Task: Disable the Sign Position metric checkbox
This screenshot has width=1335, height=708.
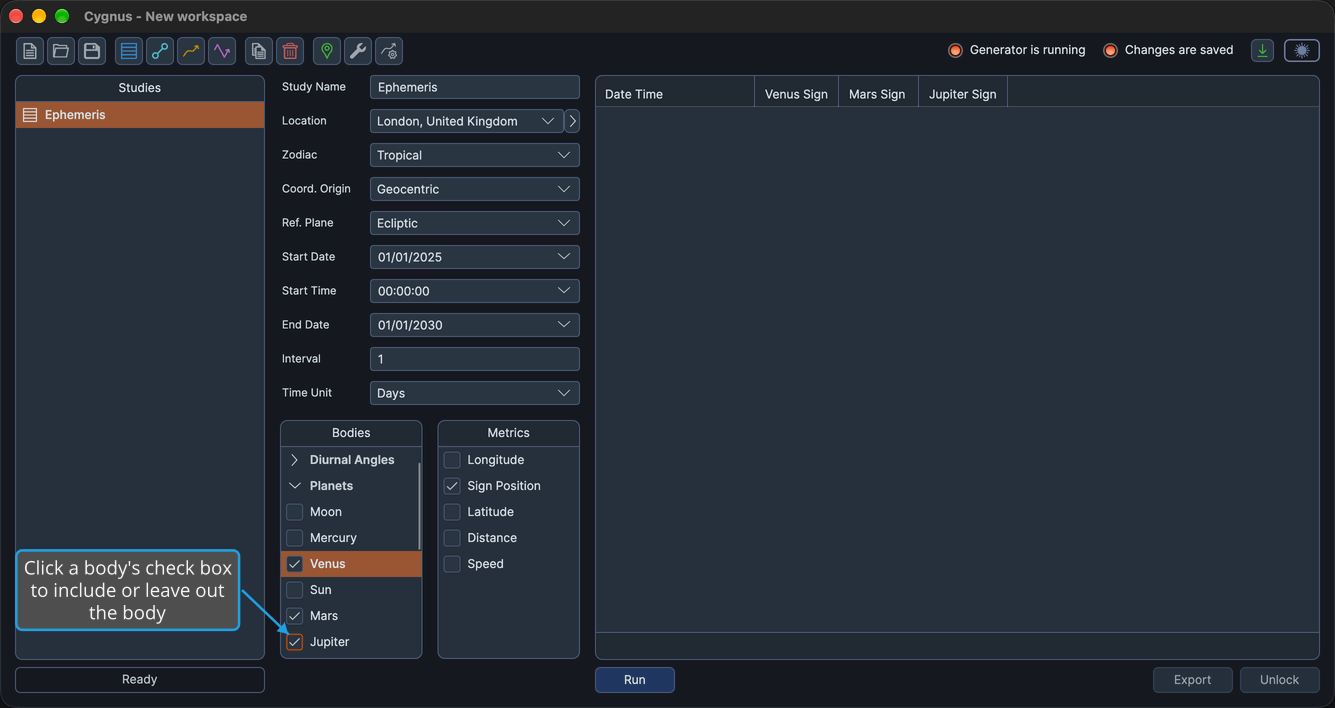Action: [452, 486]
